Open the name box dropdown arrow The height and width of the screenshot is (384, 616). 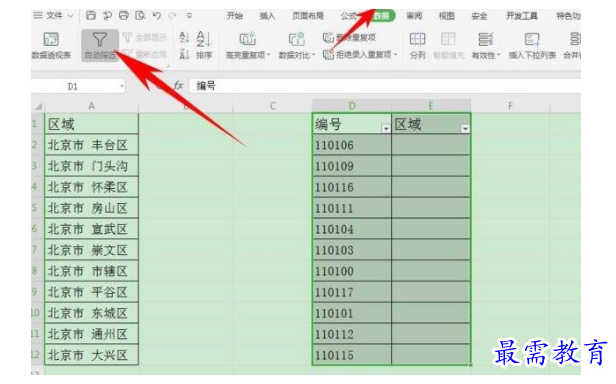(x=122, y=86)
